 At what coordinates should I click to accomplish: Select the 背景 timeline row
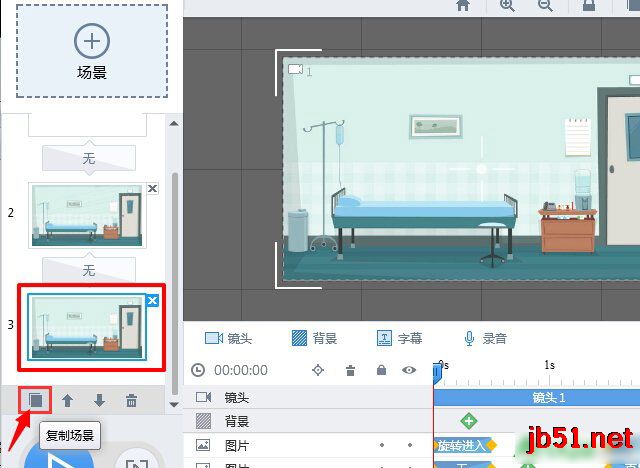click(x=308, y=421)
